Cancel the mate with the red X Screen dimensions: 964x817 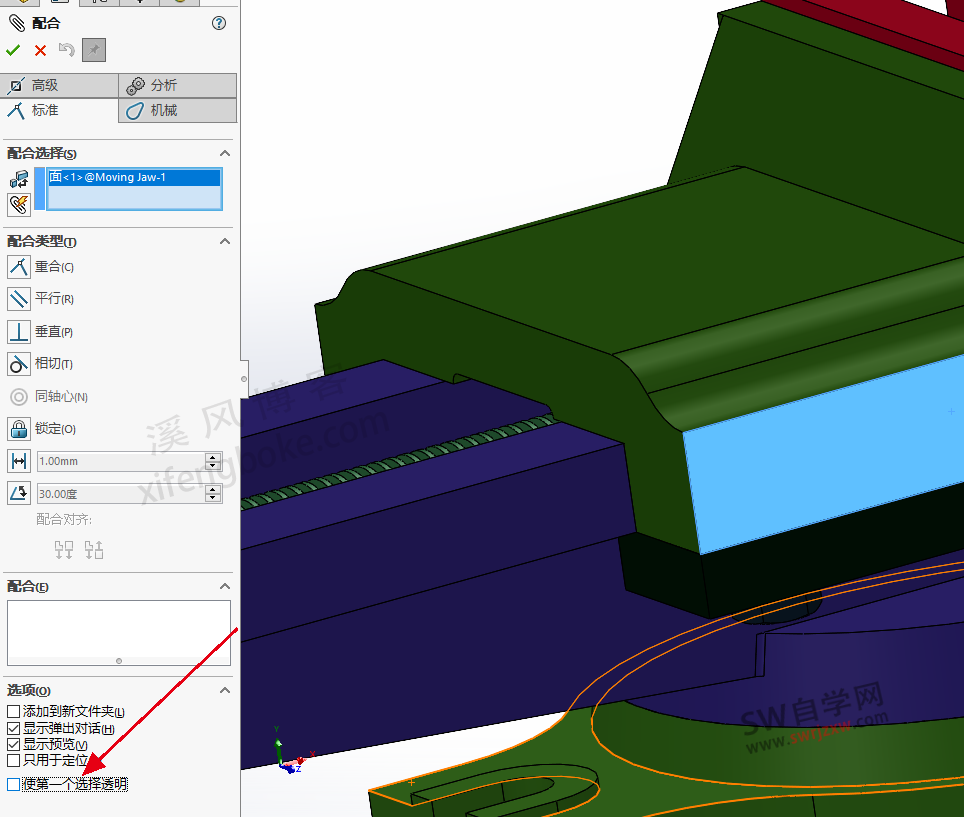[x=39, y=49]
